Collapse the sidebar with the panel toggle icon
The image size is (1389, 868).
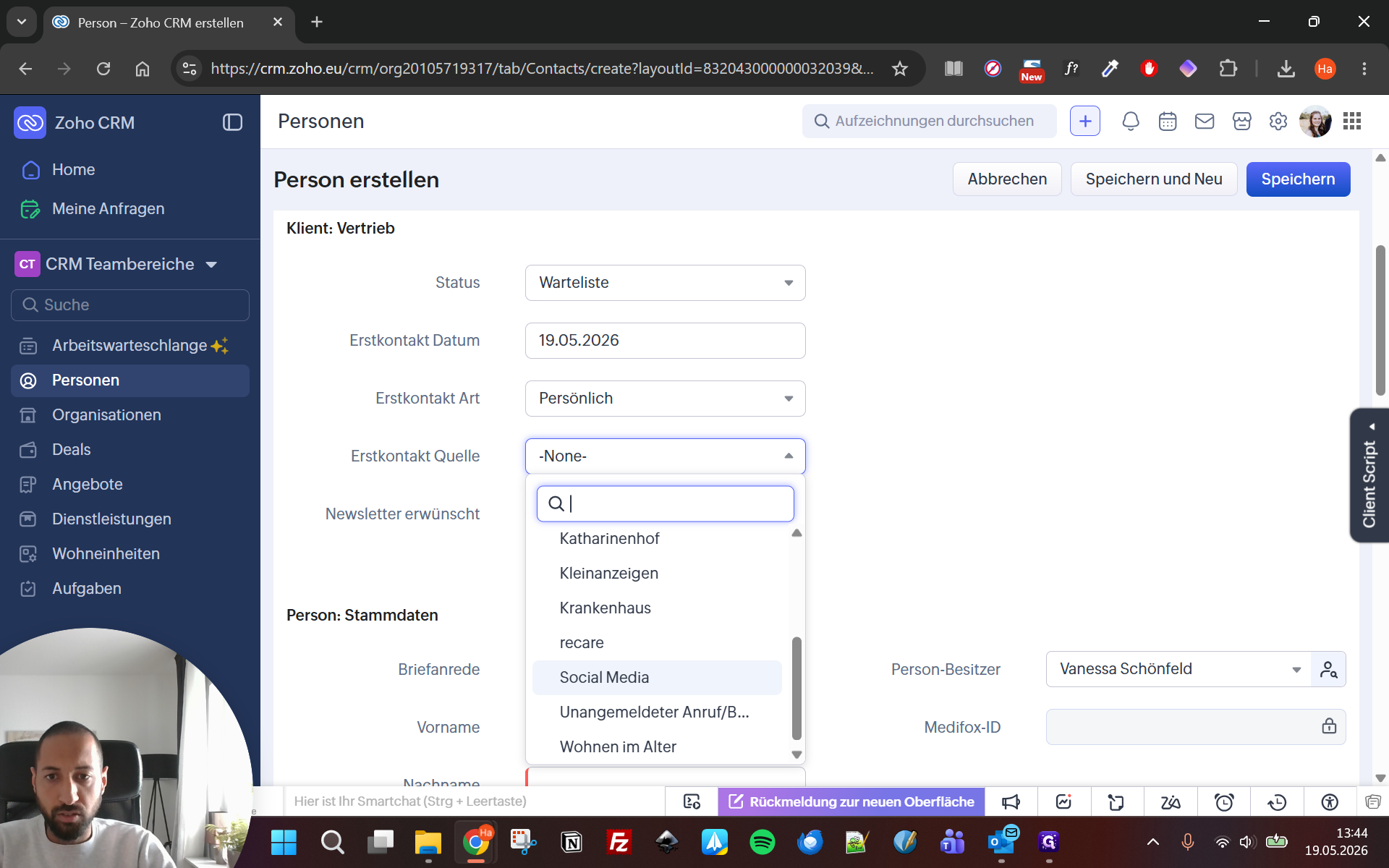(232, 122)
